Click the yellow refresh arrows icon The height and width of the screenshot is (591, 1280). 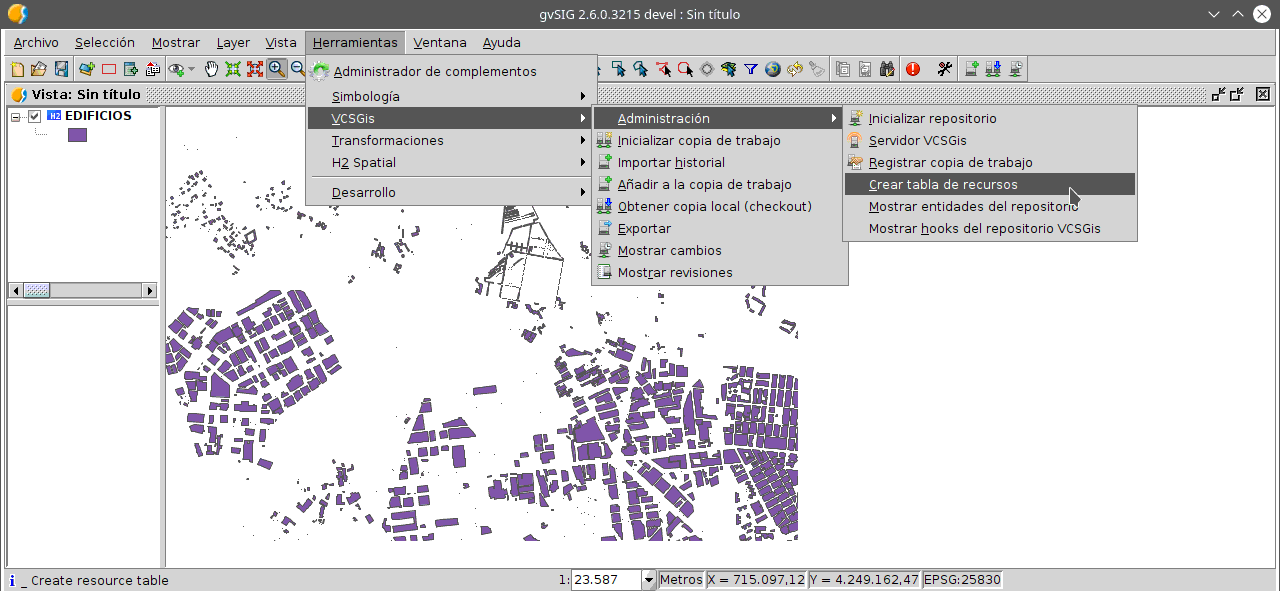[795, 69]
